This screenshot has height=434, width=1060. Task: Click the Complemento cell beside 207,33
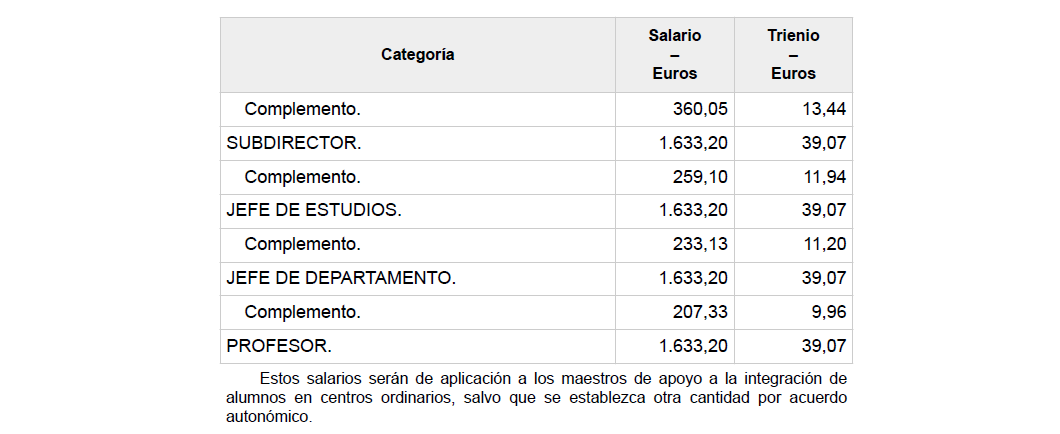[x=302, y=312]
